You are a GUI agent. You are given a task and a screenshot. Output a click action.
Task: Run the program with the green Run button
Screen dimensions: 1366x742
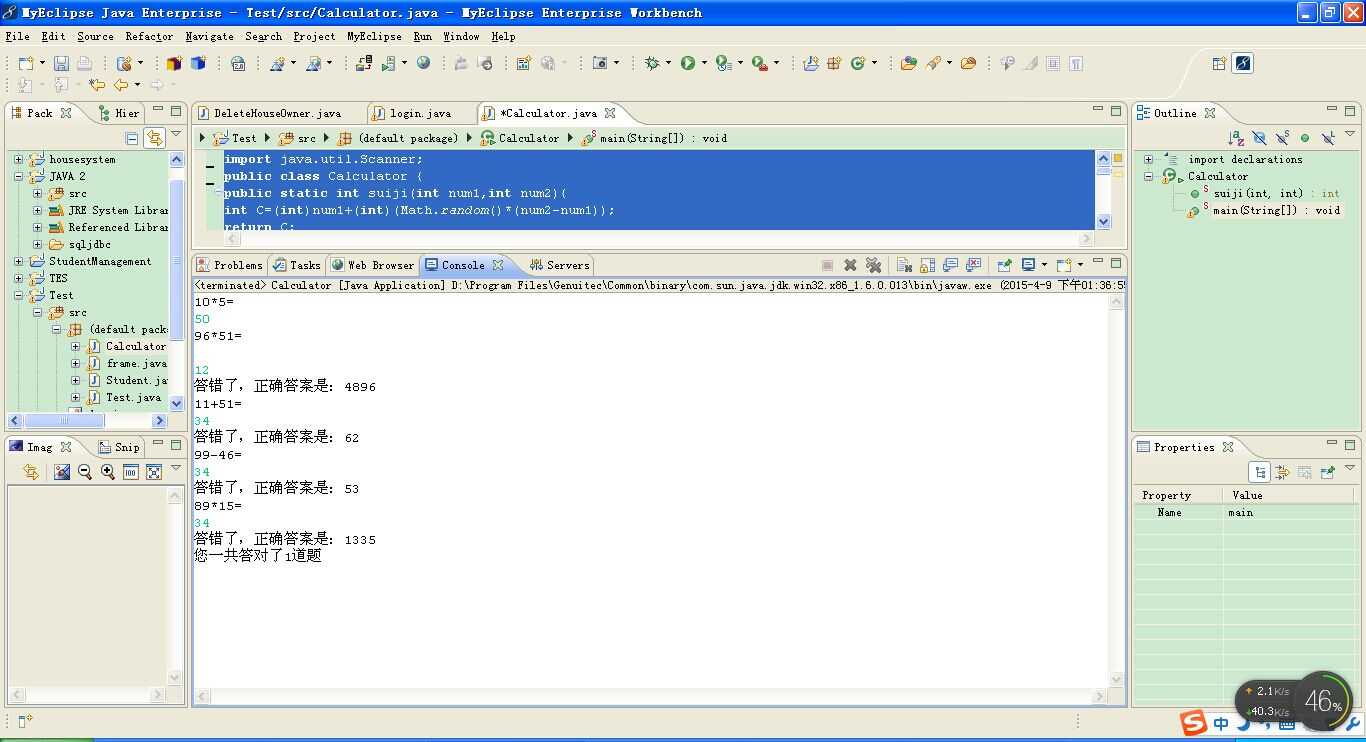688,63
